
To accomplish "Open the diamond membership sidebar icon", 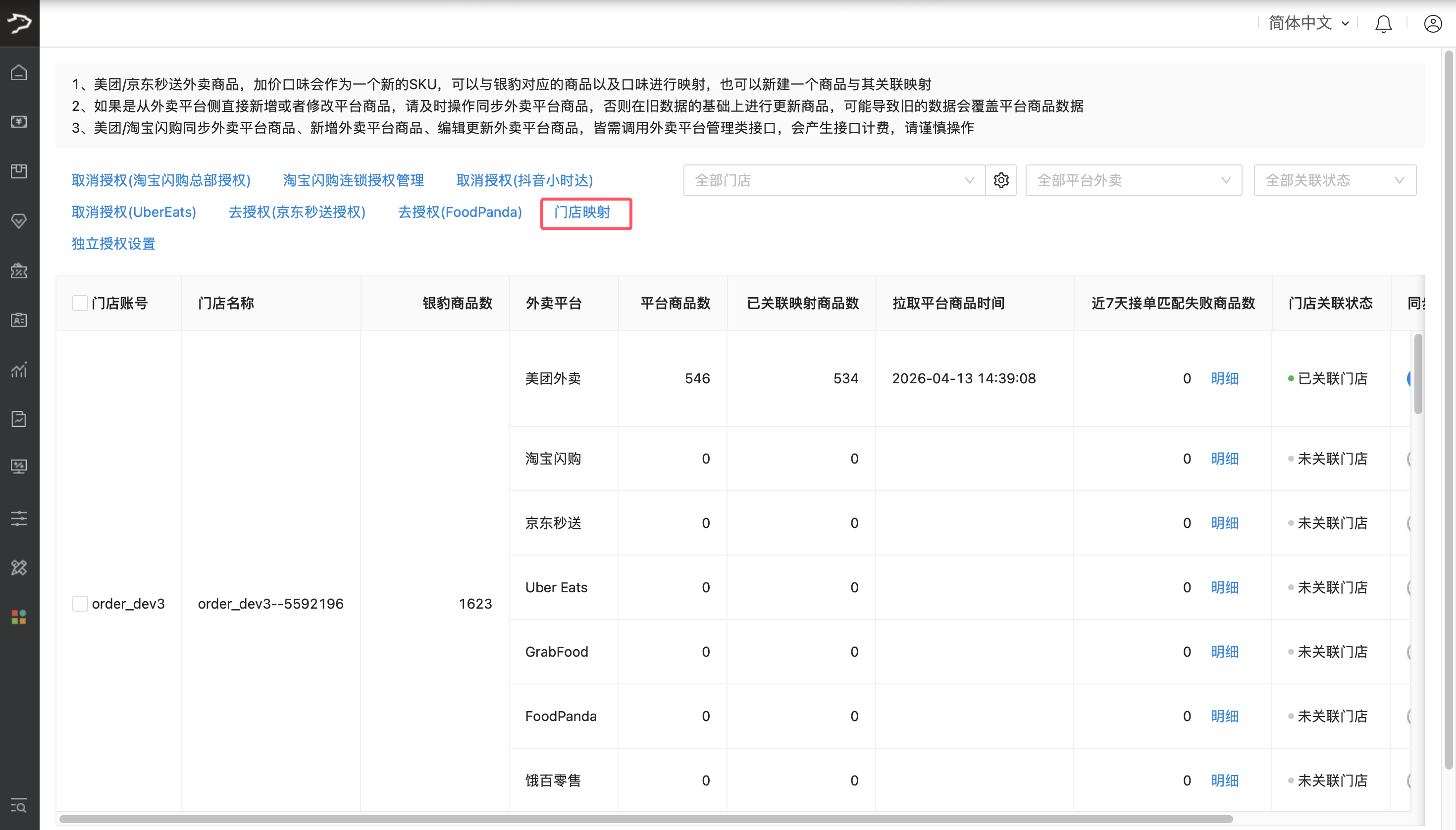I will coord(19,220).
